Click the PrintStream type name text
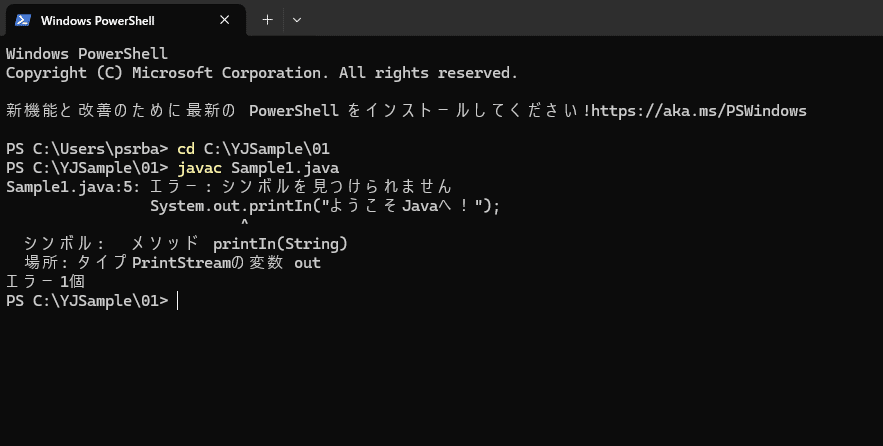Image resolution: width=883 pixels, height=446 pixels. point(181,263)
